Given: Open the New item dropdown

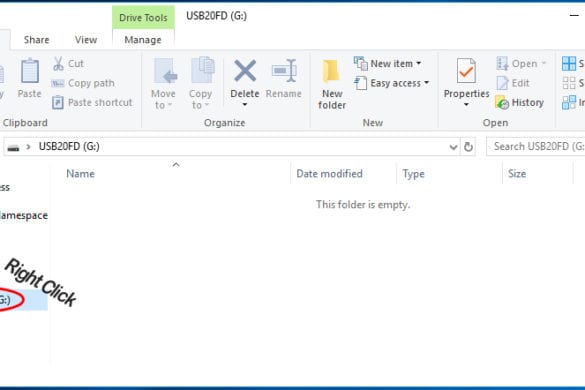Looking at the screenshot, I should click(387, 64).
